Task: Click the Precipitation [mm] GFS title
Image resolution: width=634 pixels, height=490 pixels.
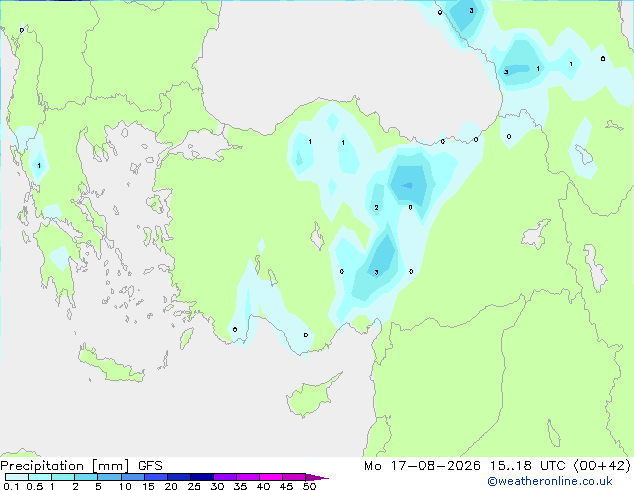Action: point(81,466)
